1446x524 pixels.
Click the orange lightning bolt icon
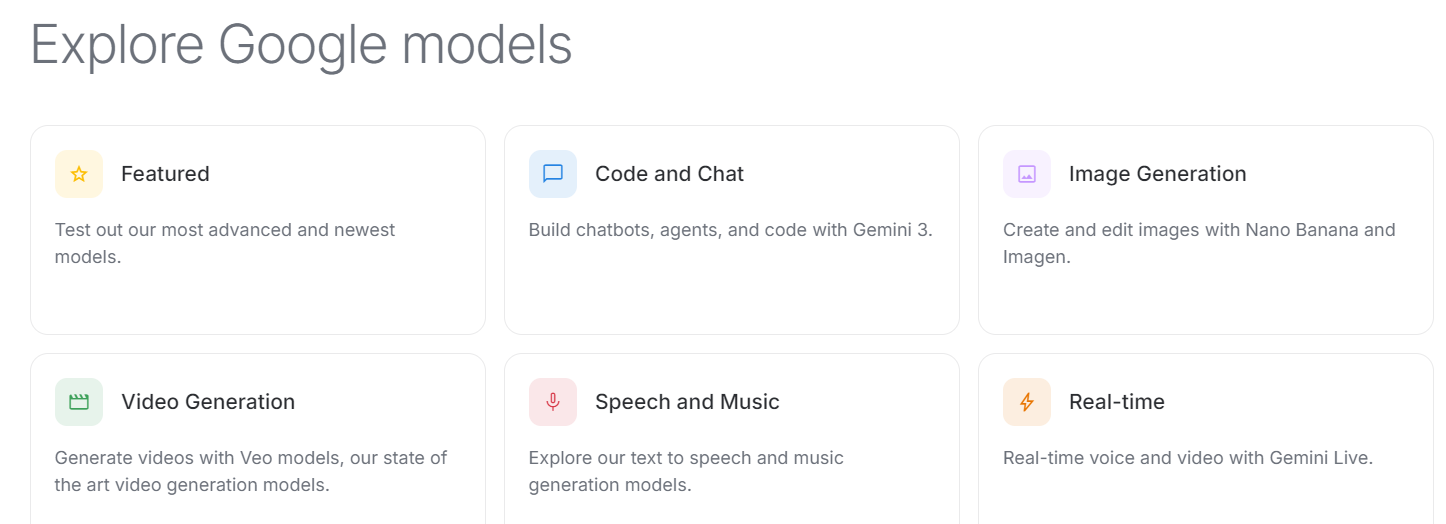1027,402
